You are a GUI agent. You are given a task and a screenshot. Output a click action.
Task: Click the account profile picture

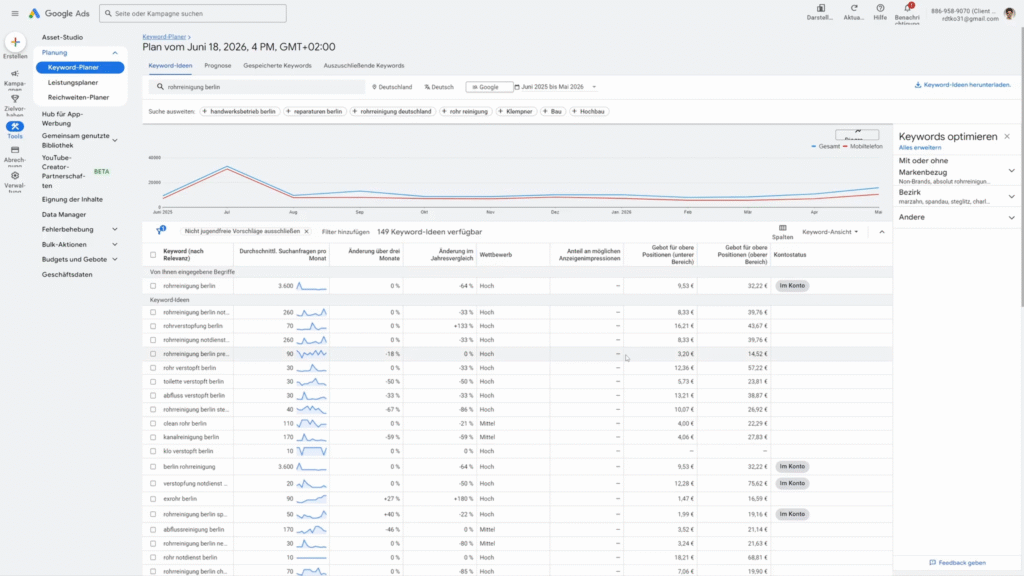tap(1010, 14)
